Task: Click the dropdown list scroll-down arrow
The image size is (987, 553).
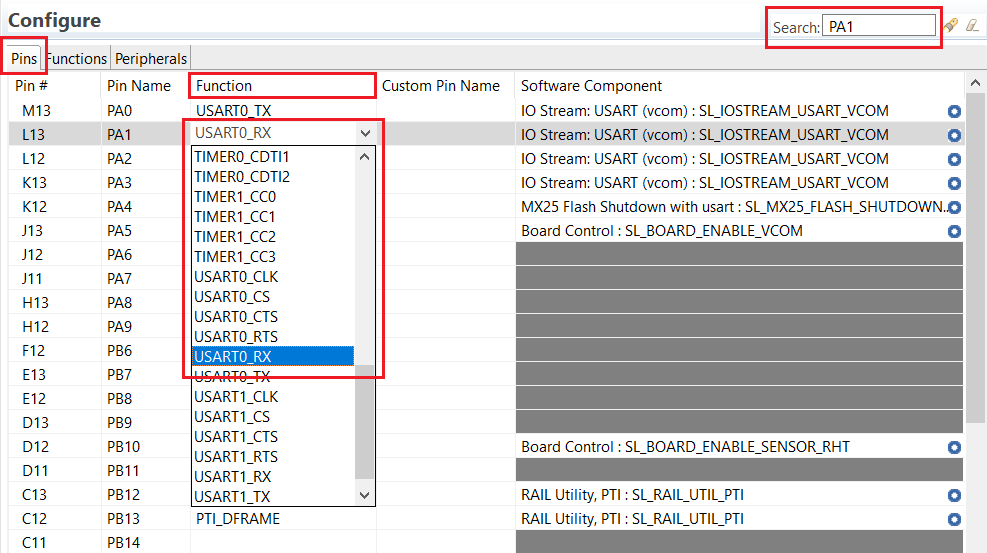Action: [x=364, y=496]
